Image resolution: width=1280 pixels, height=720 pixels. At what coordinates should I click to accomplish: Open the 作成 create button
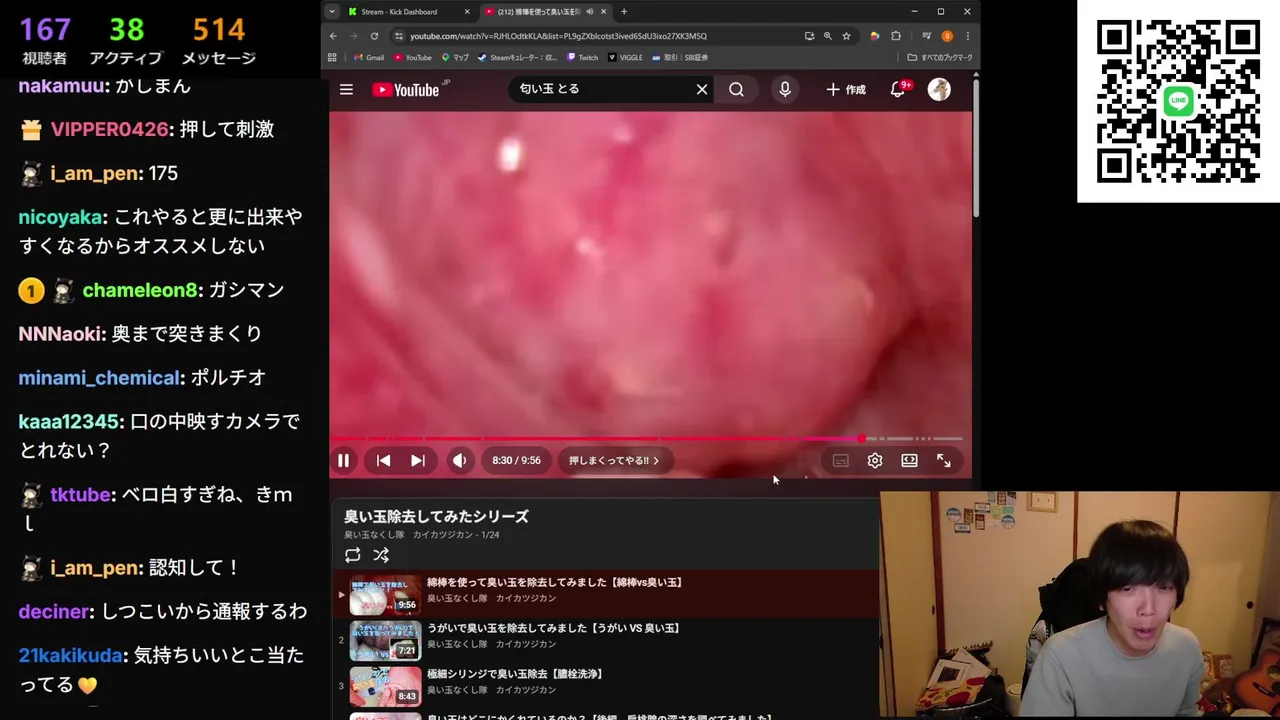pyautogui.click(x=846, y=89)
